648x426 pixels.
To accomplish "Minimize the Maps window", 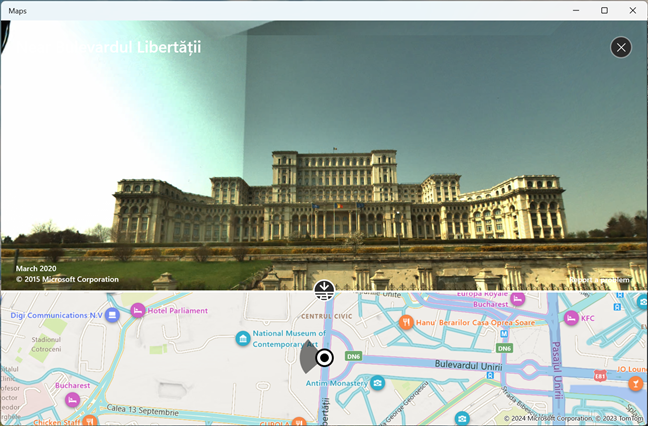I will 576,10.
